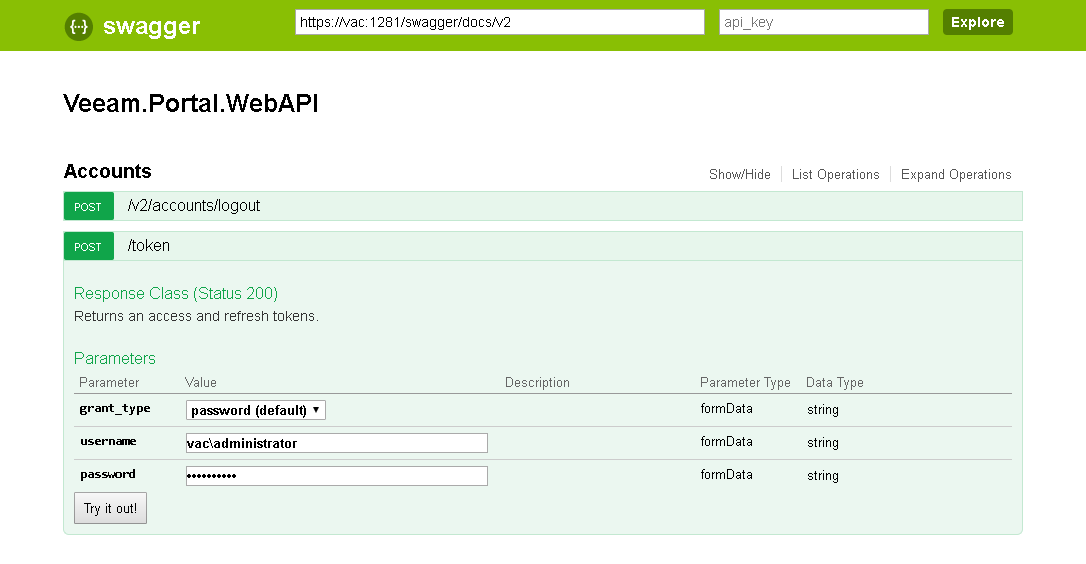Click into the api_key input field
Image resolution: width=1086 pixels, height=564 pixels.
click(x=824, y=22)
